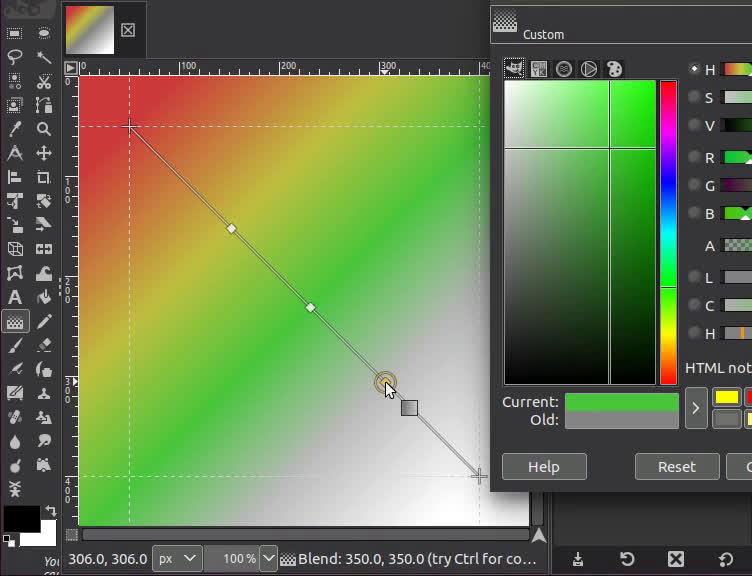Select the V value radio button
The image size is (752, 576).
click(694, 125)
